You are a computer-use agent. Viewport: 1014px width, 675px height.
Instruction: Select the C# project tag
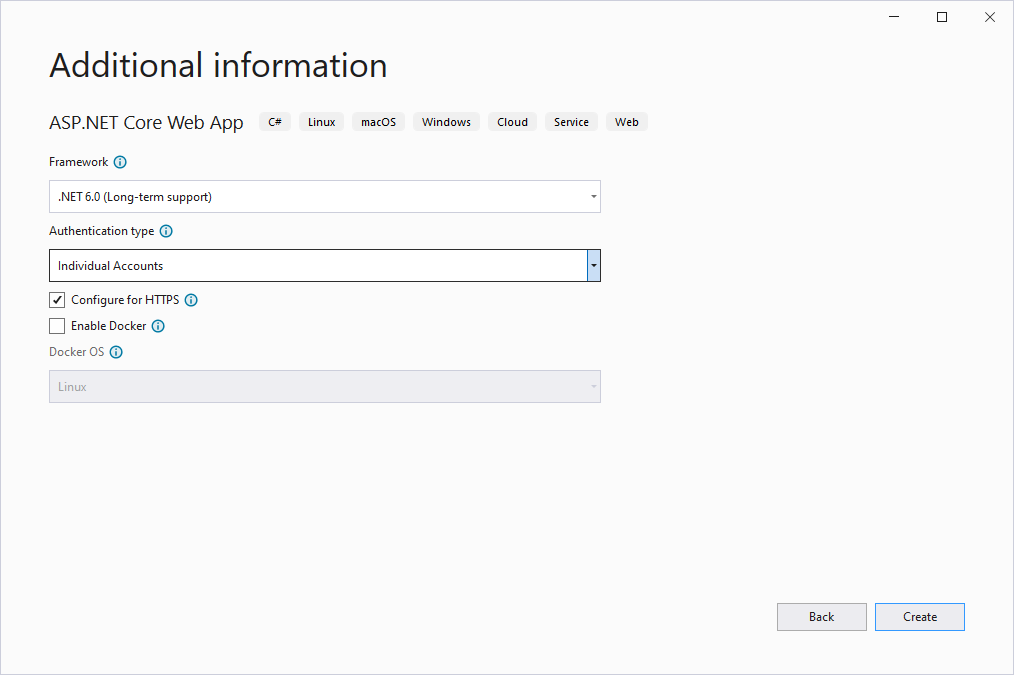(274, 121)
